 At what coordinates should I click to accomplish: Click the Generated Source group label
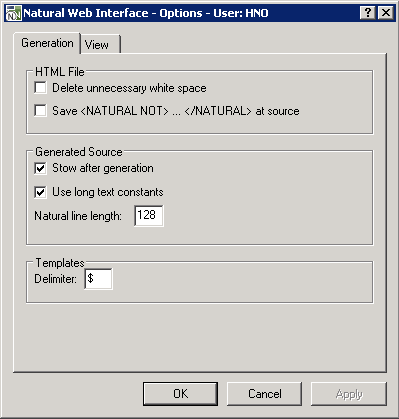[79, 152]
